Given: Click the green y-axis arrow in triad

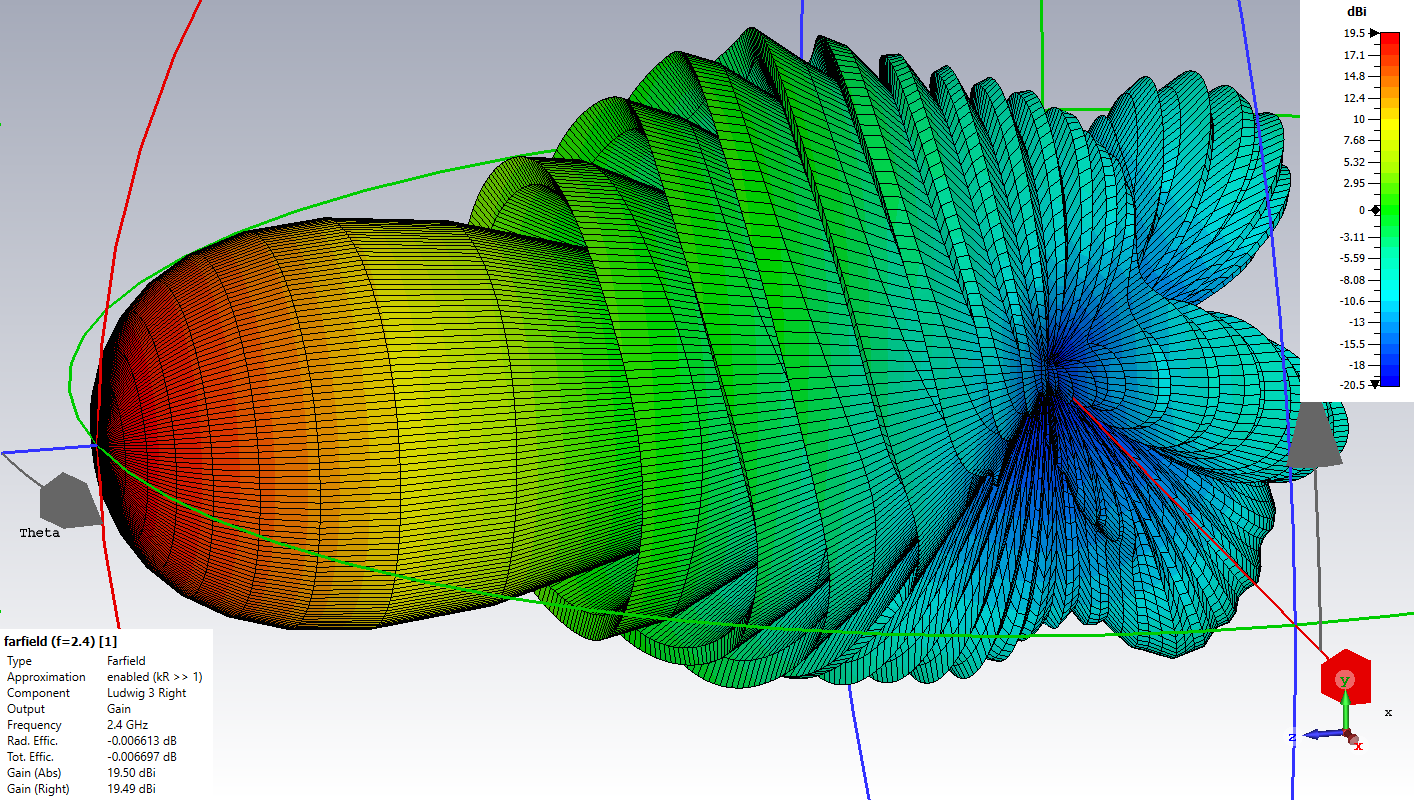Looking at the screenshot, I should click(x=1345, y=705).
